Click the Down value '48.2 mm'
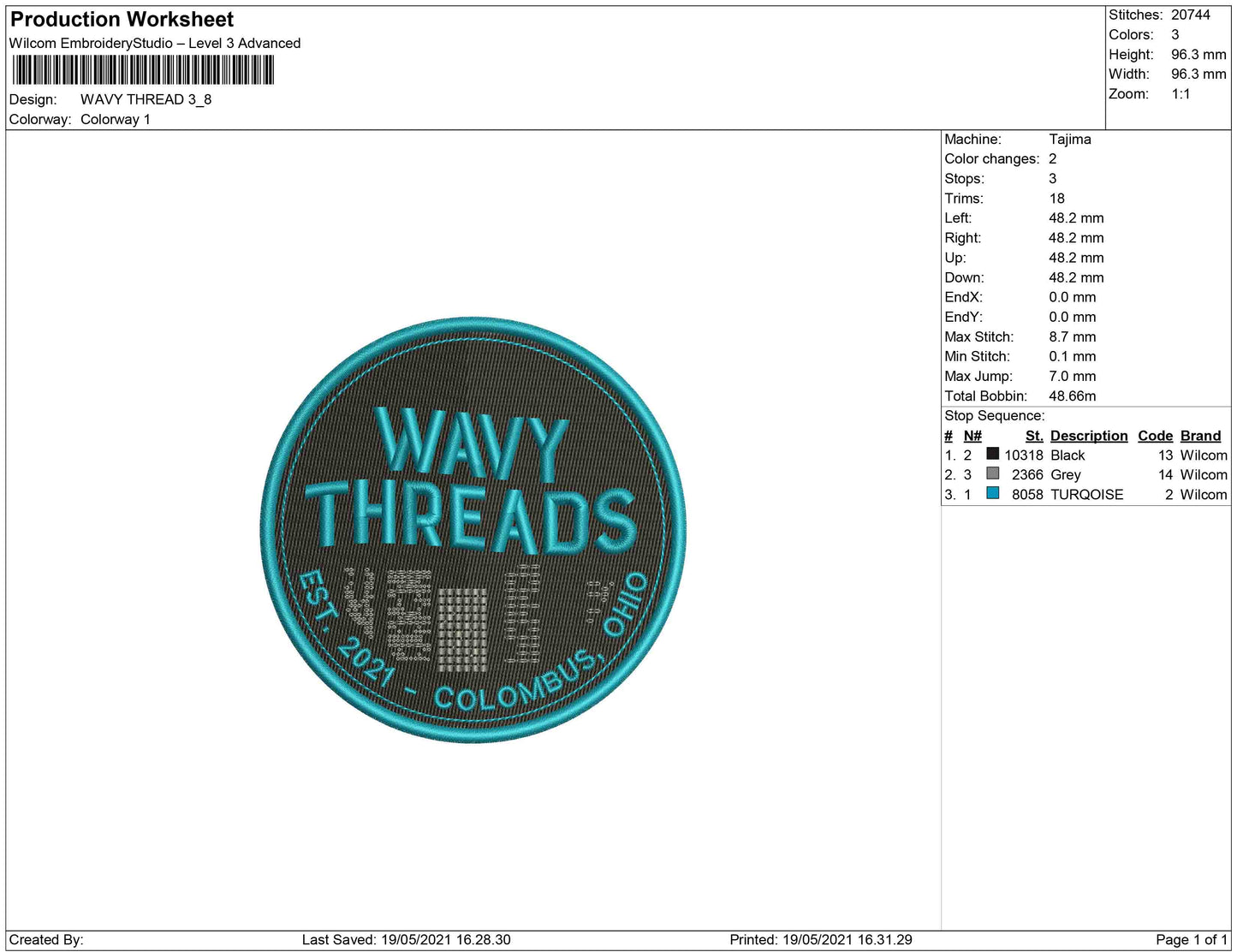Screen dimensions: 1237x952 [x=1076, y=277]
